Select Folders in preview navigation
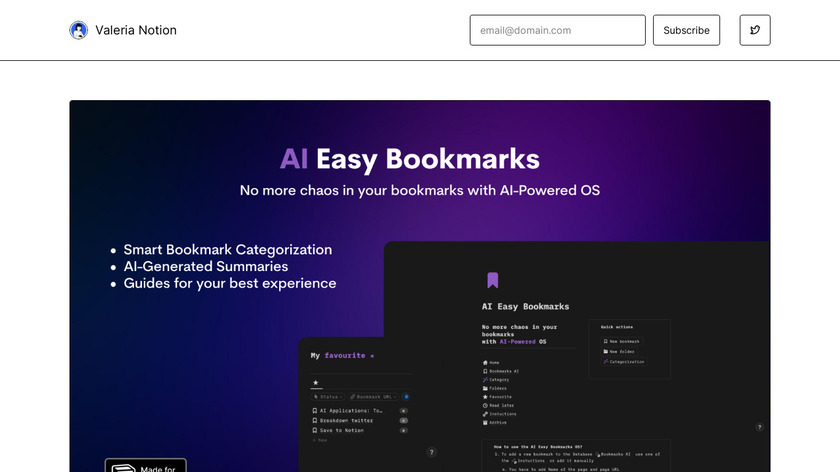The image size is (840, 472). (494, 388)
